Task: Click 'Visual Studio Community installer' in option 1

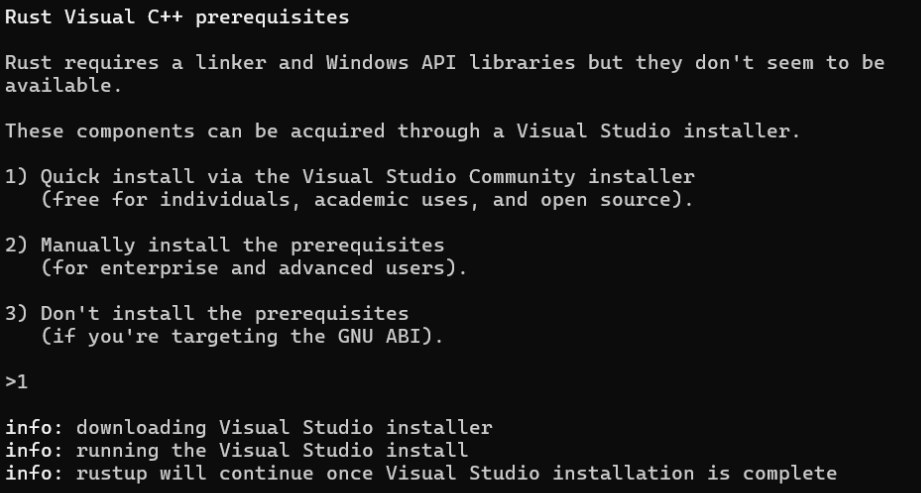Action: (498, 177)
